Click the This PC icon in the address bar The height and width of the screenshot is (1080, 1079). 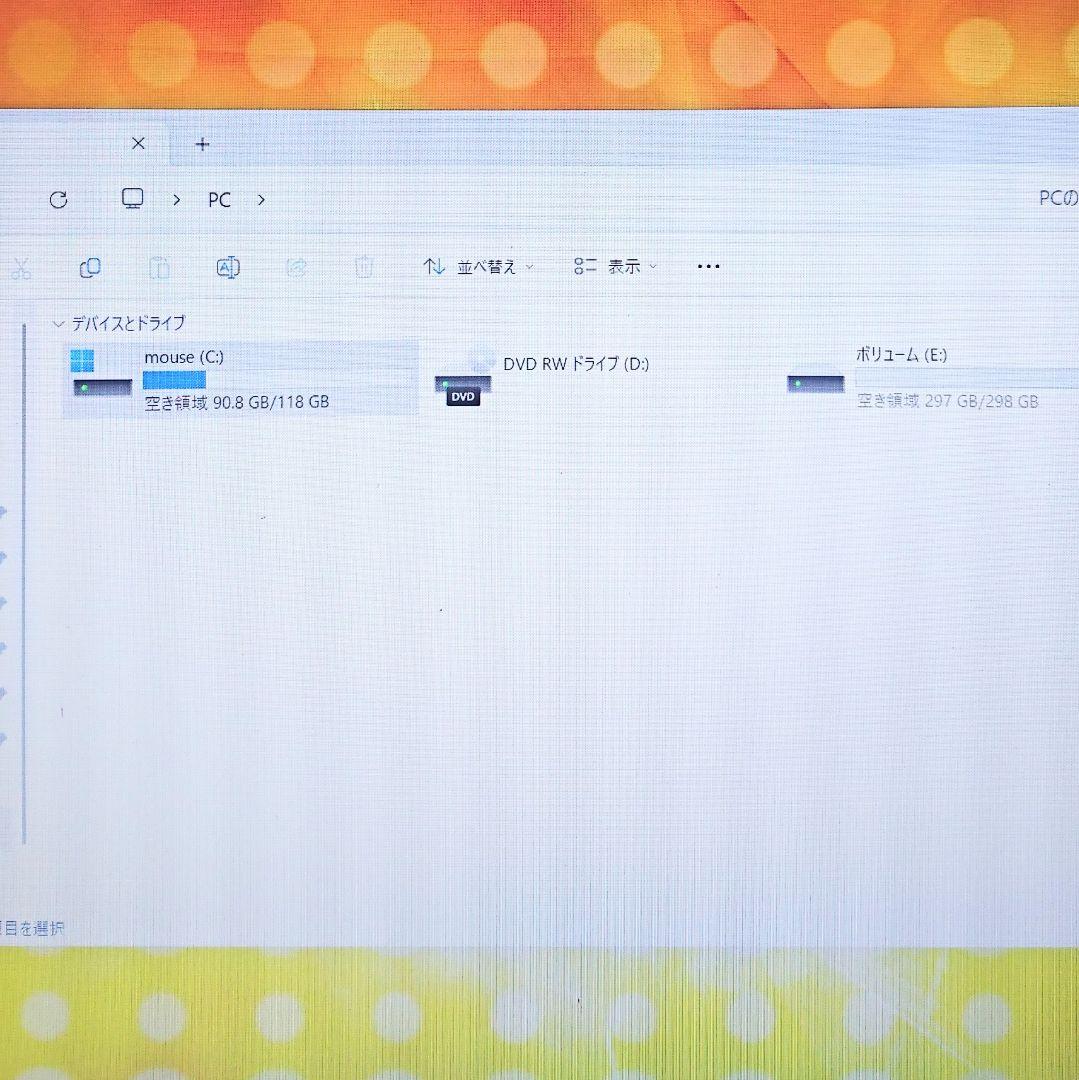132,199
